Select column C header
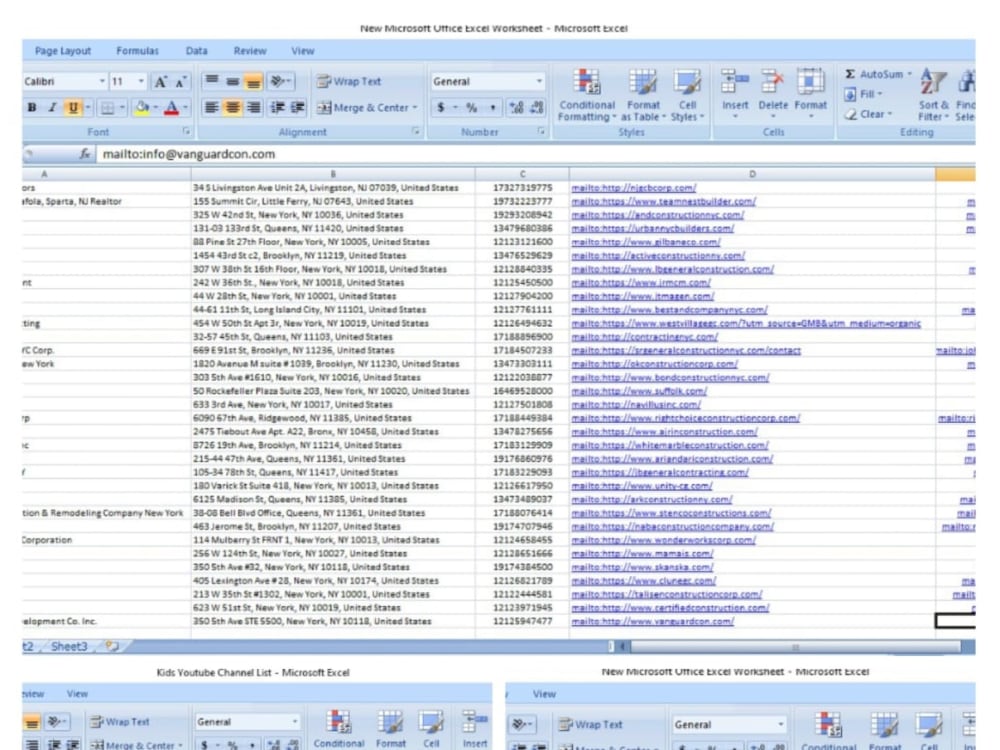This screenshot has width=1000, height=750. click(522, 173)
